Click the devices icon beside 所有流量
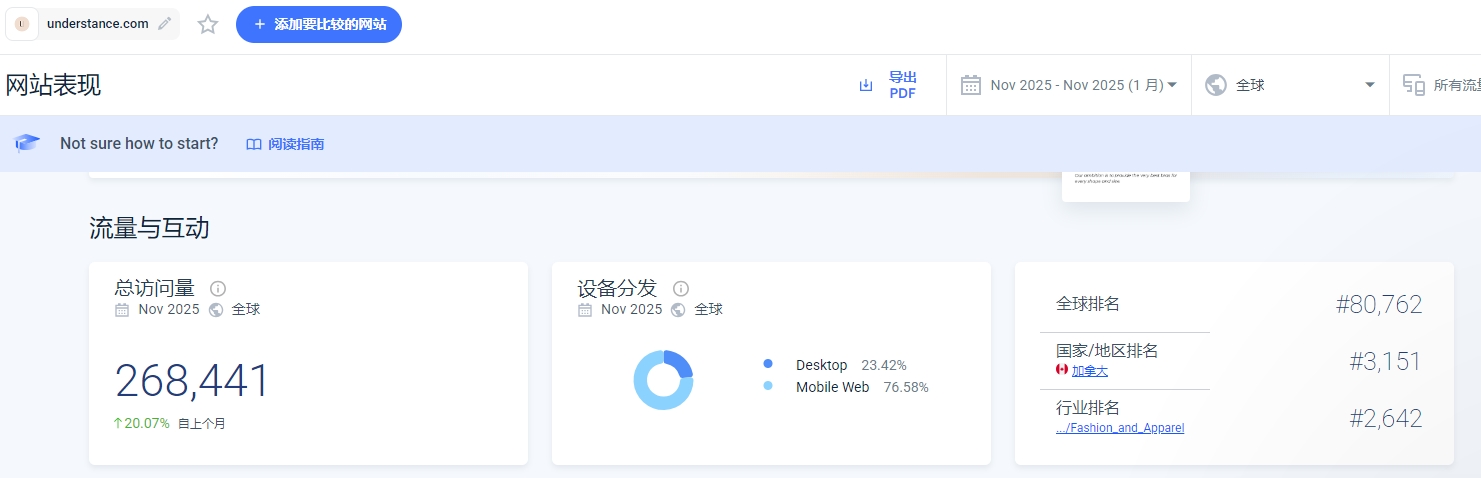Image resolution: width=1481 pixels, height=478 pixels. (x=1413, y=85)
